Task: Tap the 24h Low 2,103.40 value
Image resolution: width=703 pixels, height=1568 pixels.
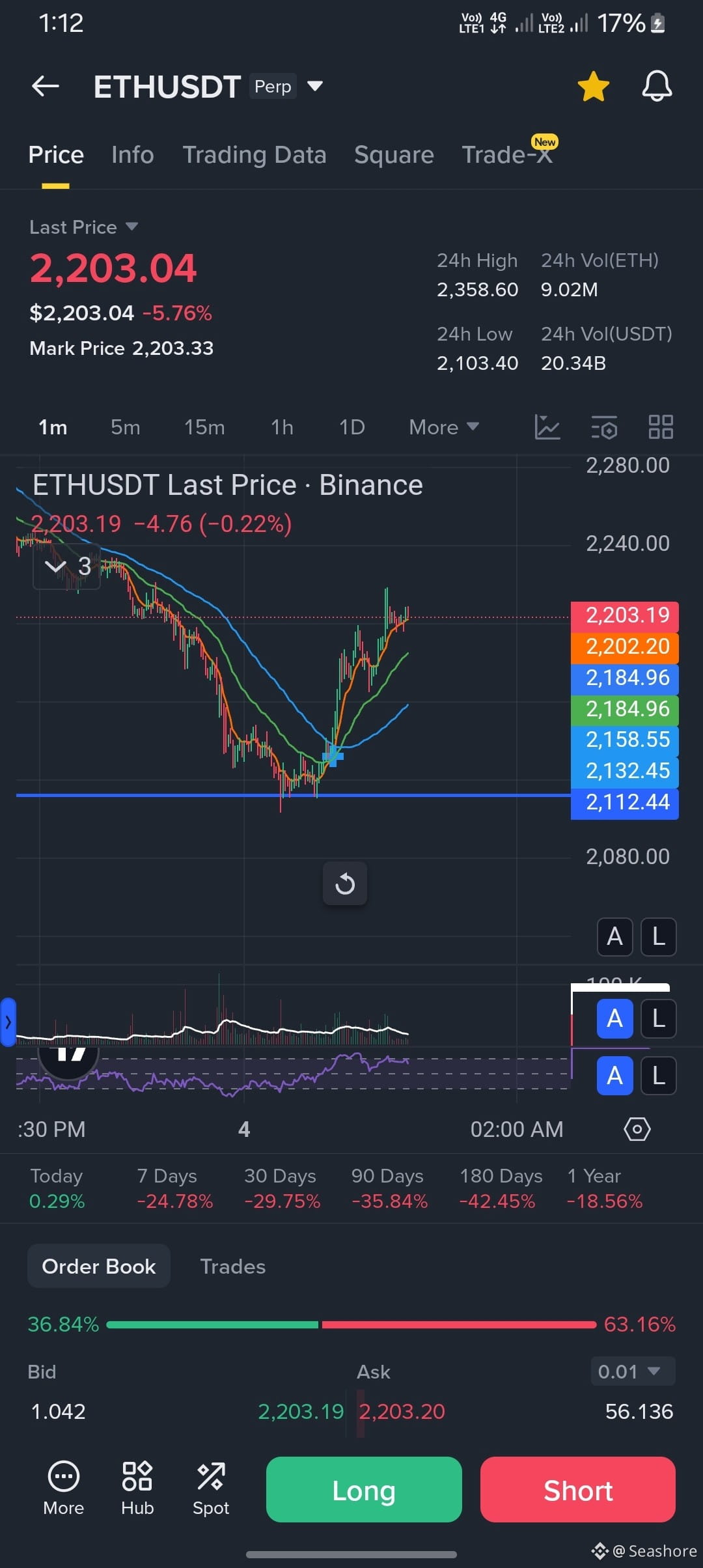Action: tap(477, 363)
